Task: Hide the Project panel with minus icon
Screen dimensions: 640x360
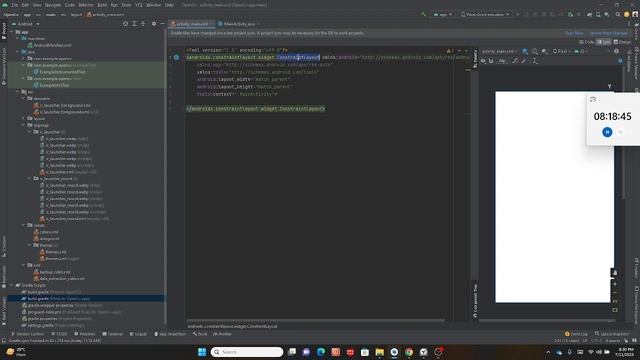Action: (x=162, y=24)
